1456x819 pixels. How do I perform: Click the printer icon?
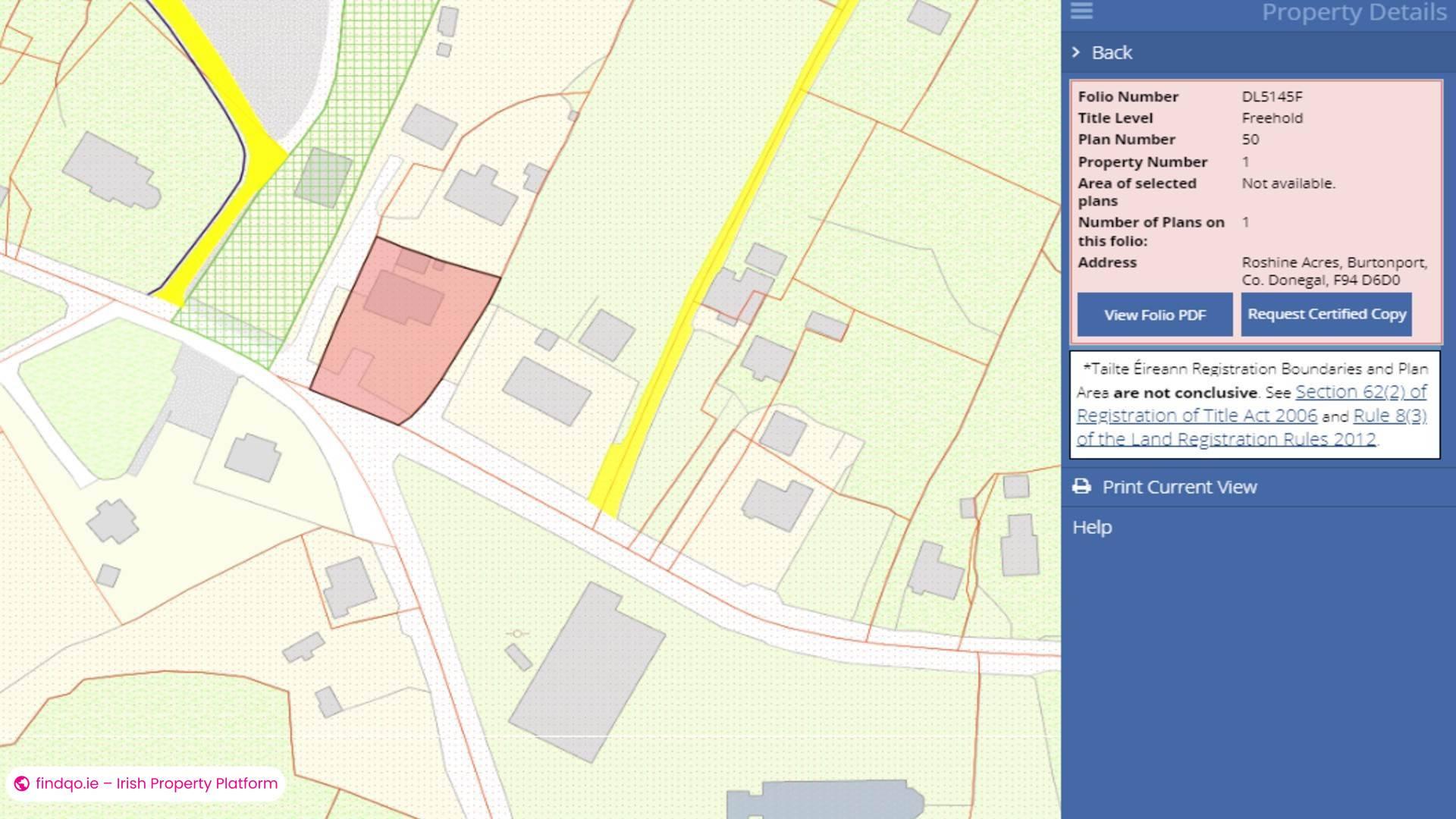pos(1082,487)
